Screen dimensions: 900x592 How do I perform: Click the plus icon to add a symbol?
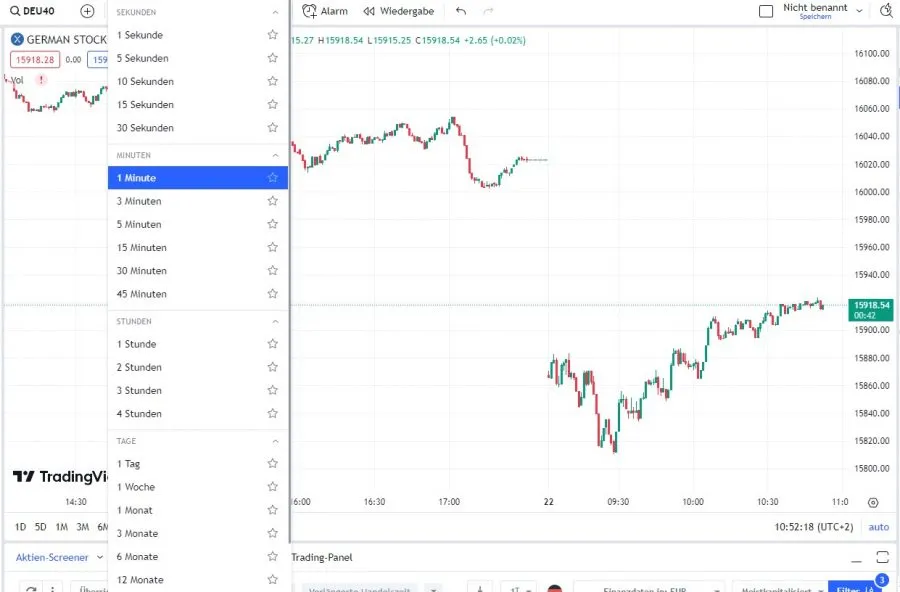coord(88,10)
